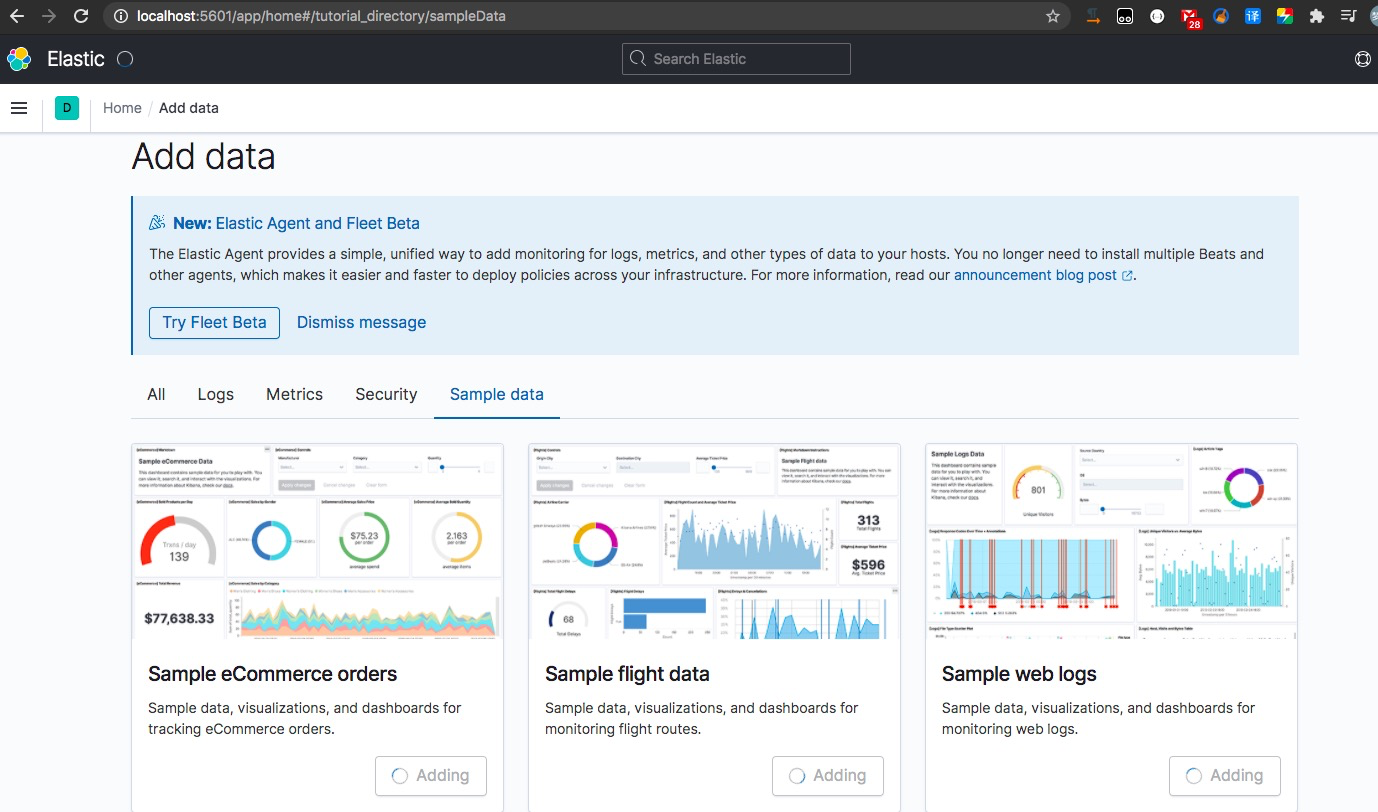1378x812 pixels.
Task: Click the browser forward arrow
Action: 49,16
